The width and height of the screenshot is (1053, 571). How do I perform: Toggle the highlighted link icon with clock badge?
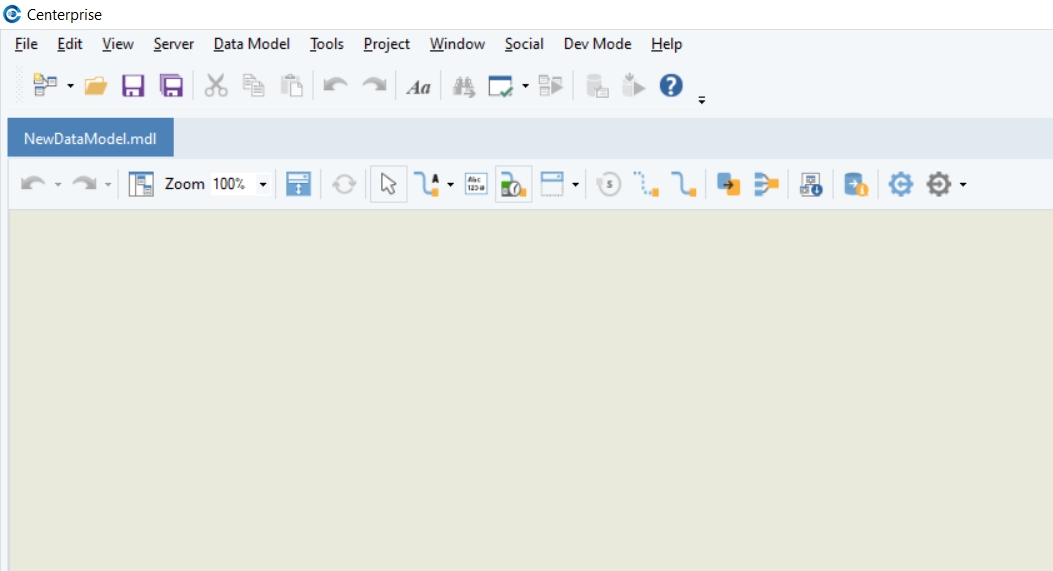click(x=514, y=184)
